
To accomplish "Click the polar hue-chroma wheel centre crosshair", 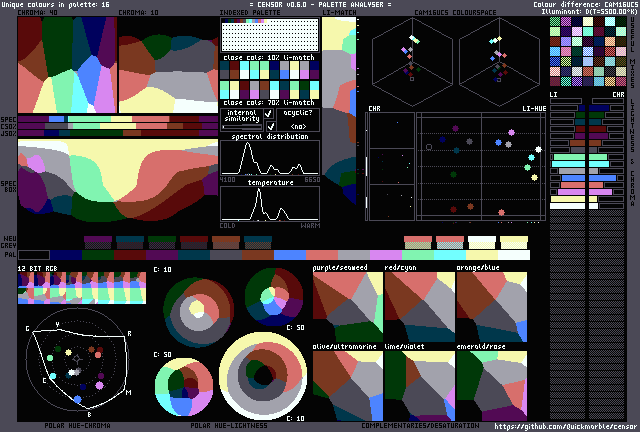I will pyautogui.click(x=78, y=360).
